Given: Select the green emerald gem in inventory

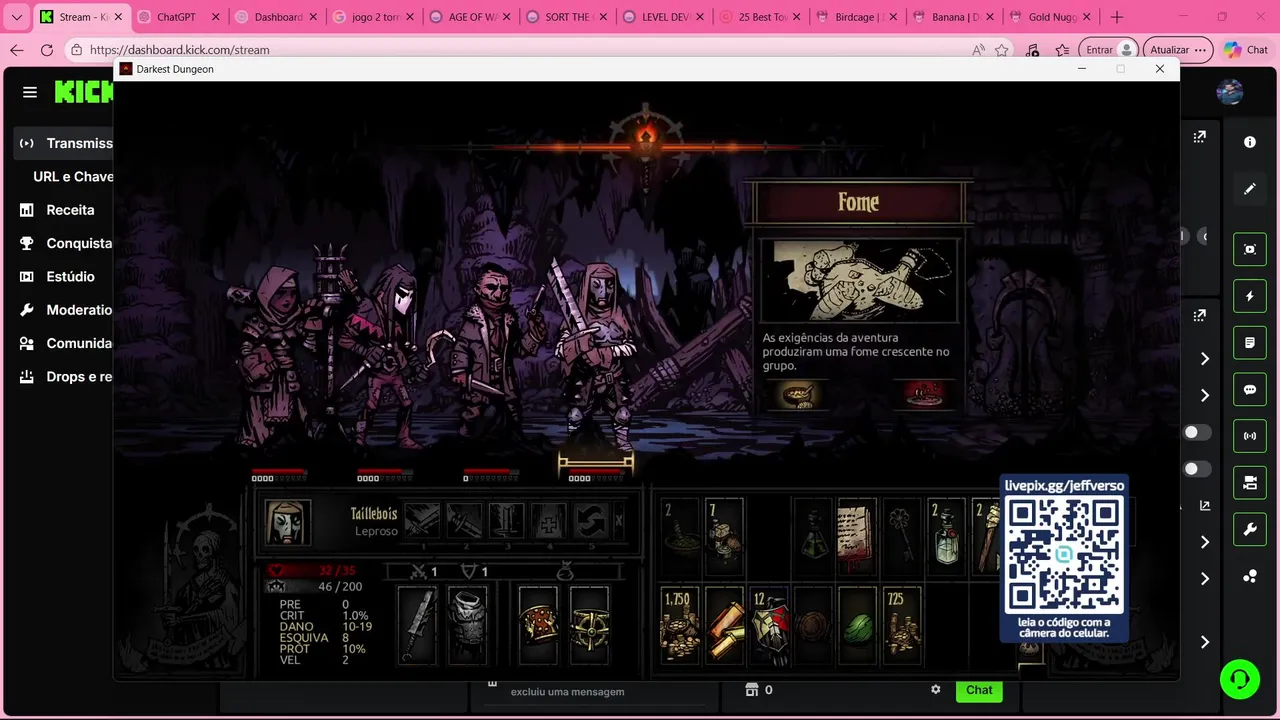Looking at the screenshot, I should (x=857, y=624).
